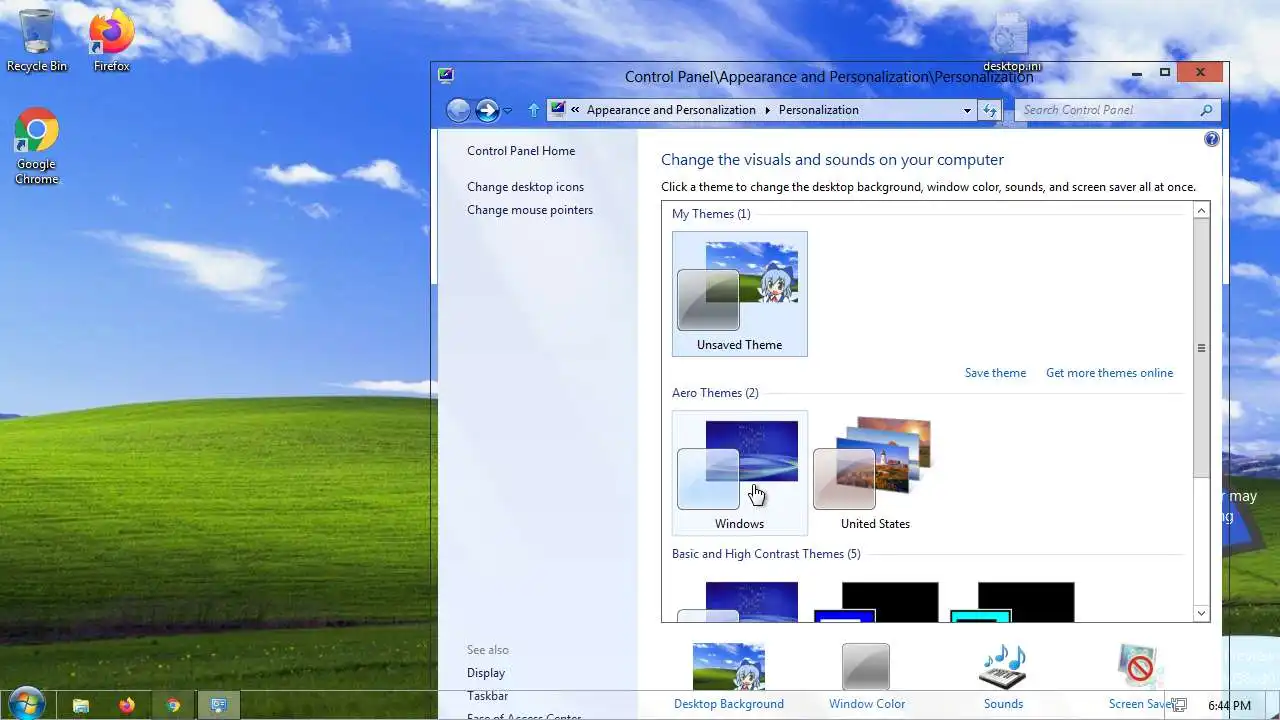
Task: Select the Unsaved Theme thumbnail
Action: tap(740, 294)
